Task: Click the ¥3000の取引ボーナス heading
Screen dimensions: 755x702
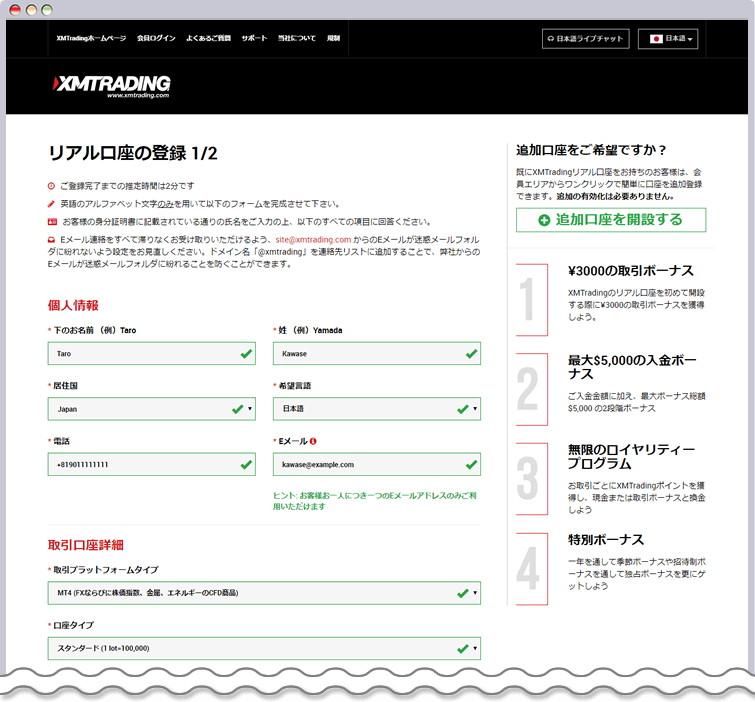Action: tap(631, 271)
